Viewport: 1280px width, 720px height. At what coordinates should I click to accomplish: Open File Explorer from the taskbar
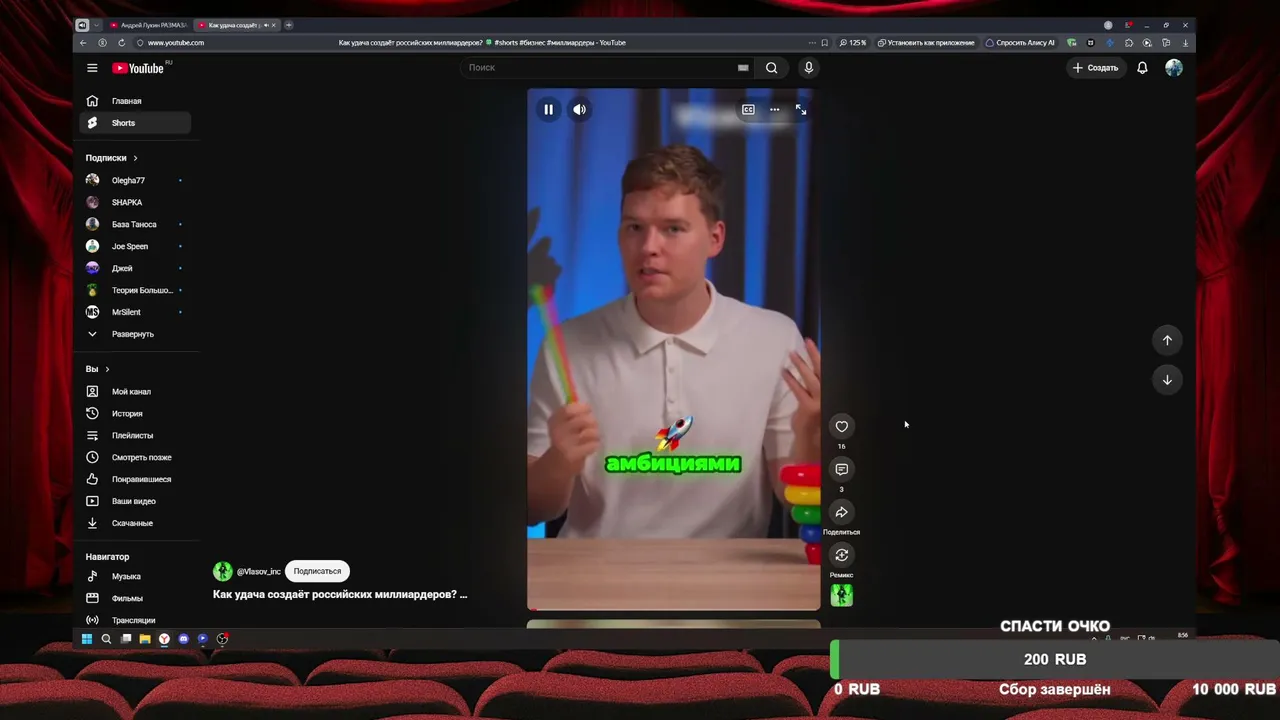pos(145,639)
